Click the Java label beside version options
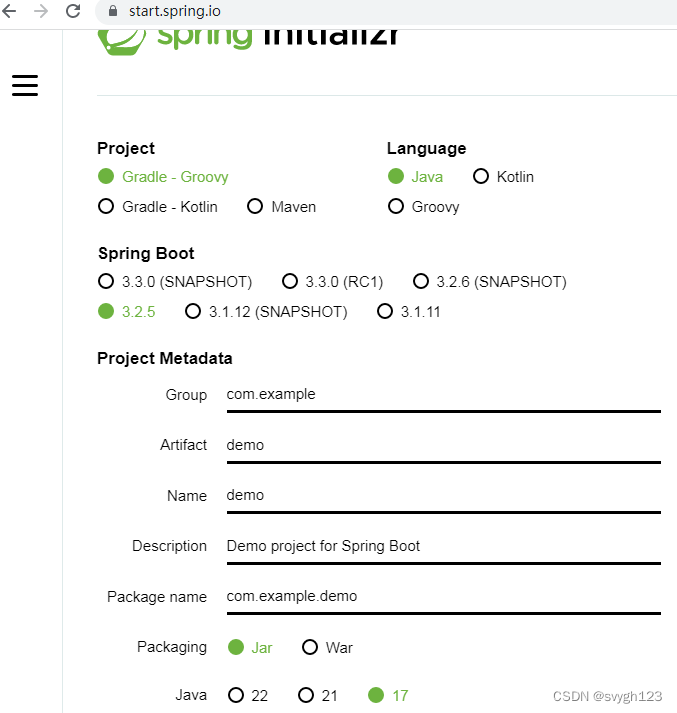This screenshot has width=677, height=713. [191, 695]
